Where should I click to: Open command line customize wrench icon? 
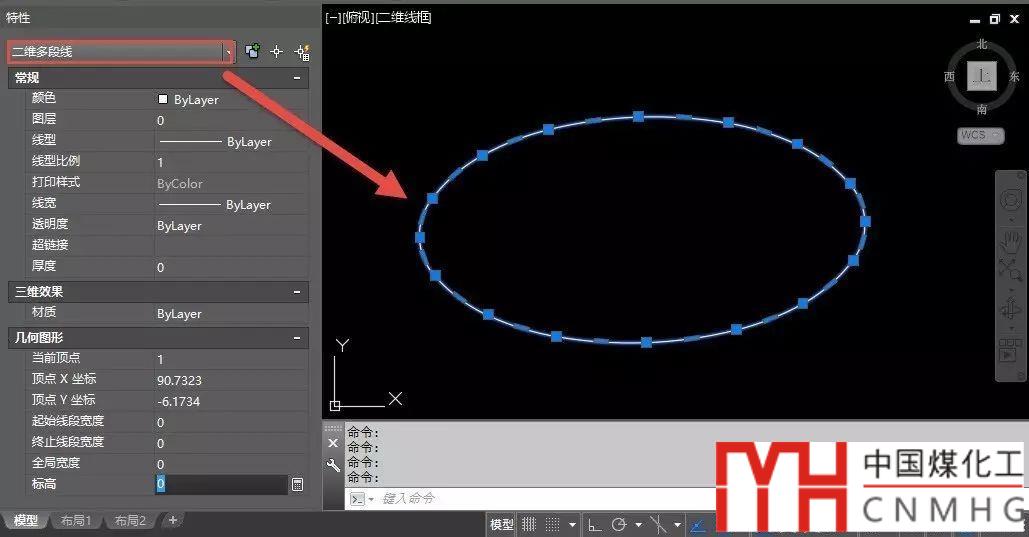[x=333, y=465]
